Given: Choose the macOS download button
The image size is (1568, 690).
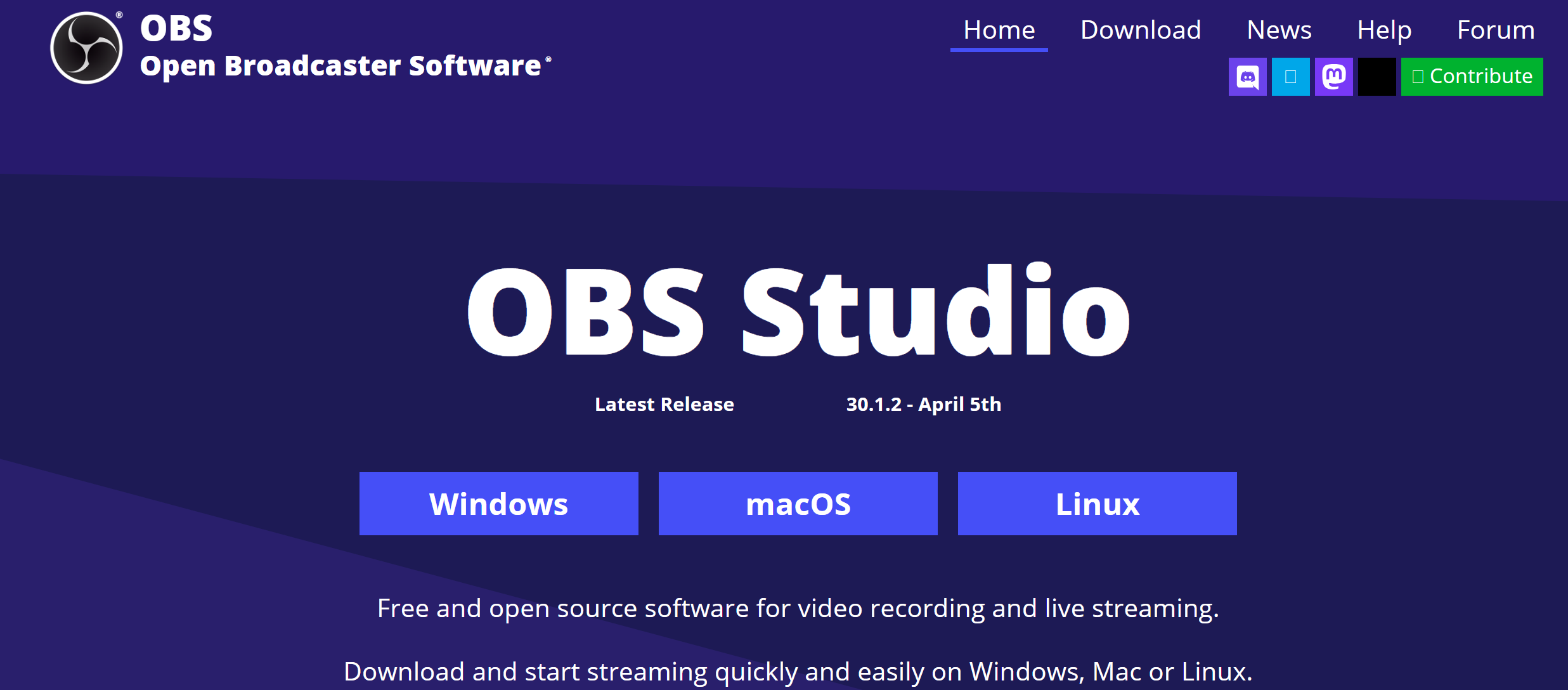Looking at the screenshot, I should click(x=798, y=504).
